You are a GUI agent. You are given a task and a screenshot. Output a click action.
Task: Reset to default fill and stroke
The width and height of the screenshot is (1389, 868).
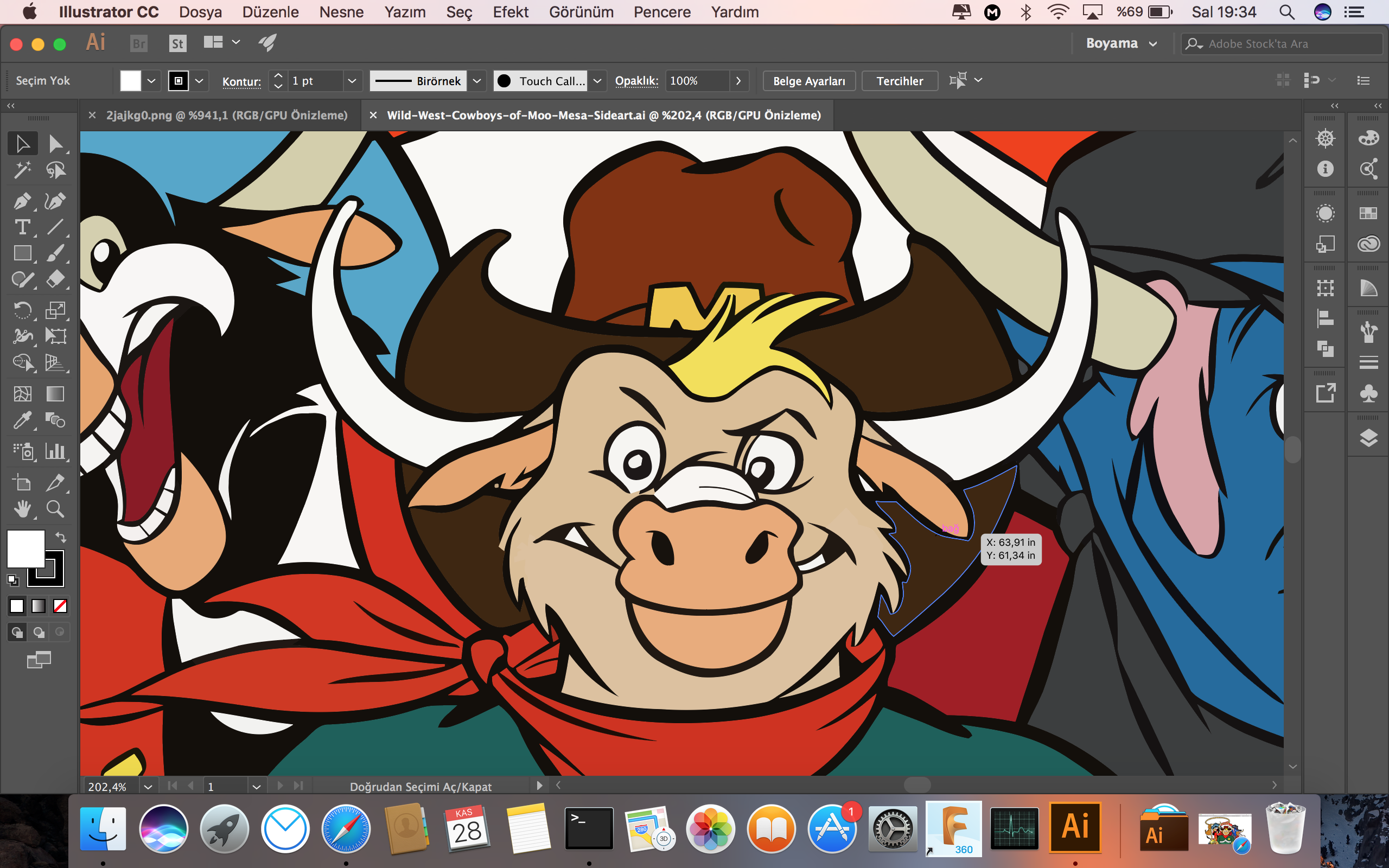[12, 580]
